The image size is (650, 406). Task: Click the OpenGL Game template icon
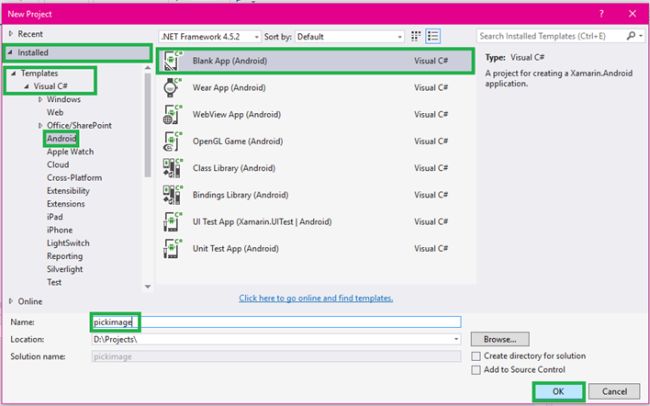(173, 141)
